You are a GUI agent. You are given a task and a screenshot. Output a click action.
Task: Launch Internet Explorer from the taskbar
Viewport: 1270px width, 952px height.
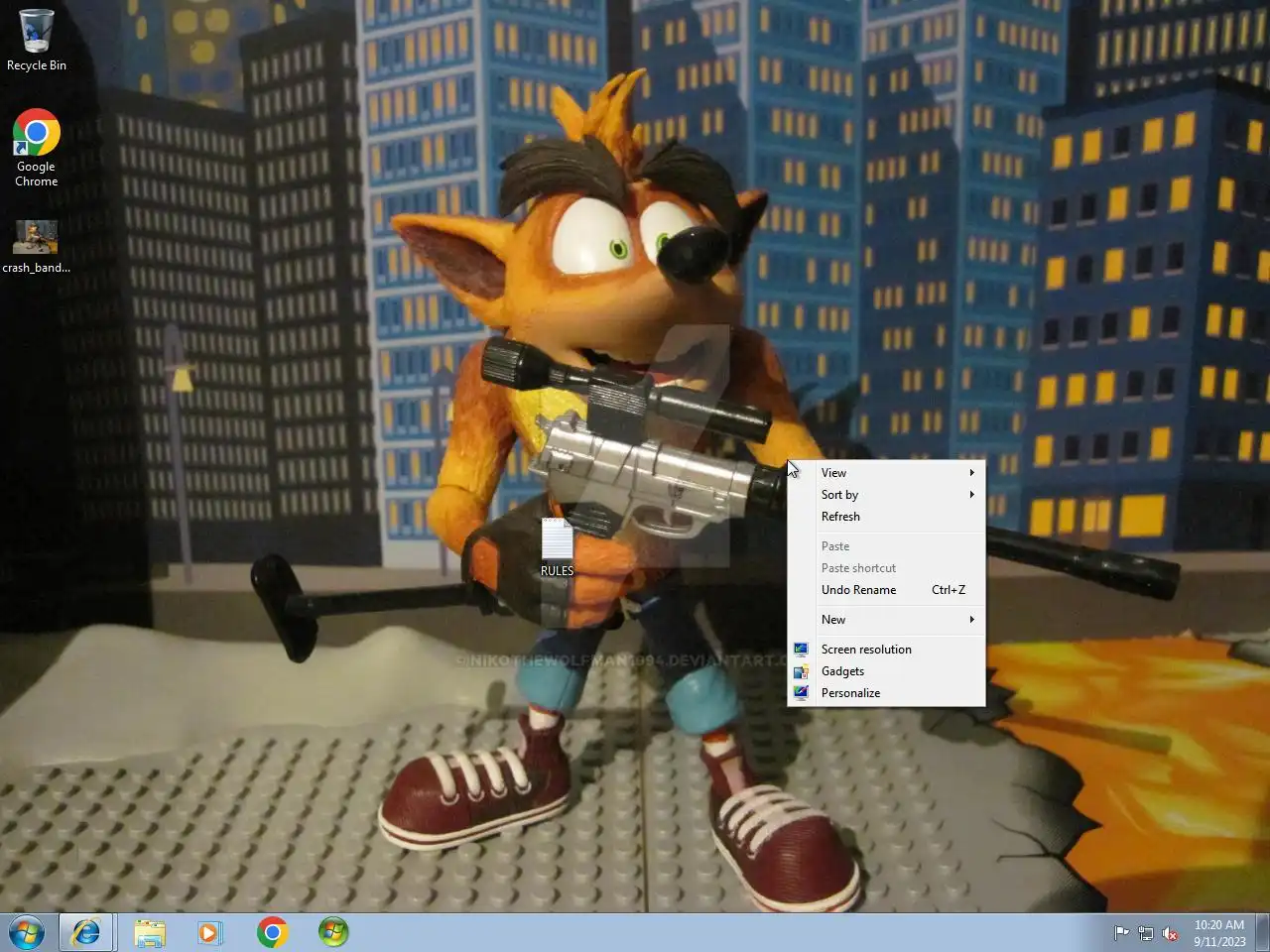(86, 932)
